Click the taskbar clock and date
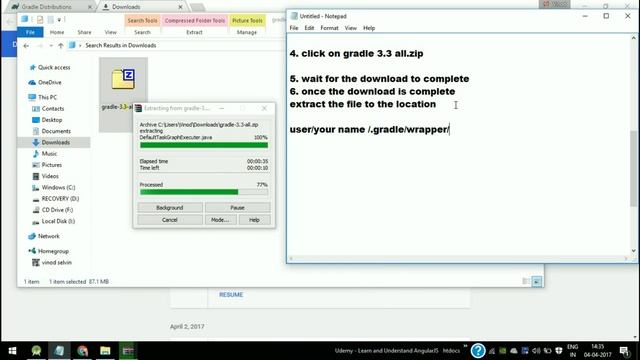 (598, 351)
